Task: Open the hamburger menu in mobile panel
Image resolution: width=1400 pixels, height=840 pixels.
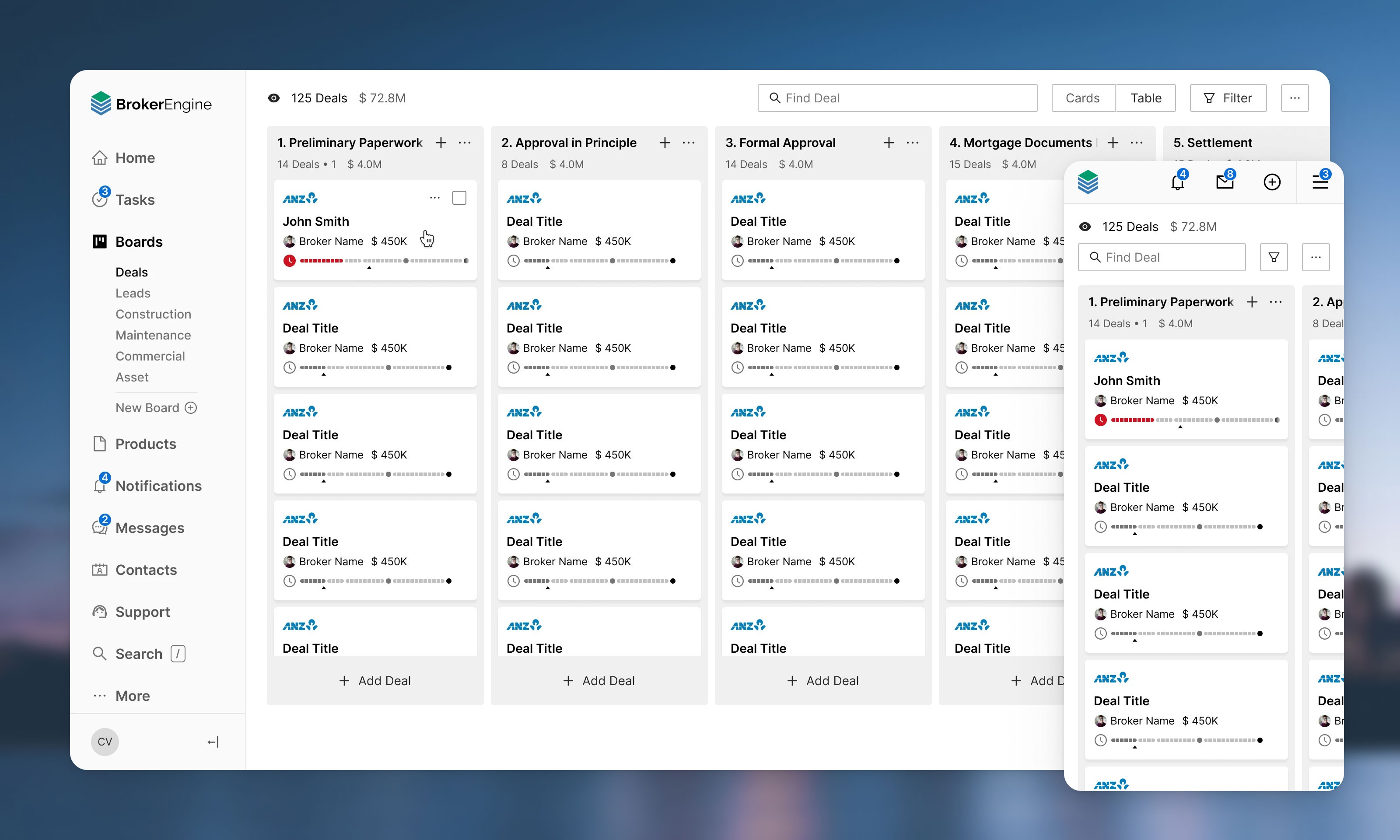Action: pyautogui.click(x=1319, y=182)
